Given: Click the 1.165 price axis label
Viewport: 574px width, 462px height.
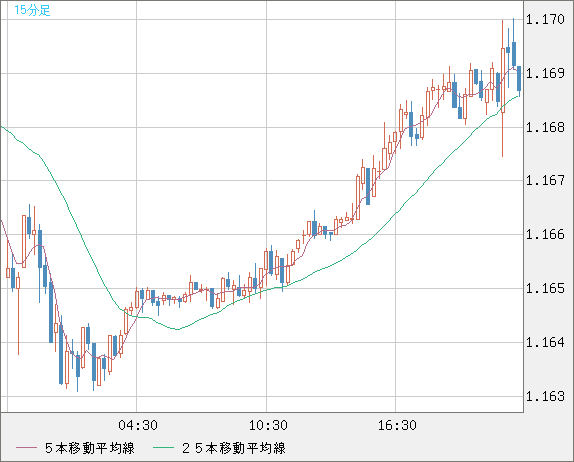Looking at the screenshot, I should (x=545, y=288).
